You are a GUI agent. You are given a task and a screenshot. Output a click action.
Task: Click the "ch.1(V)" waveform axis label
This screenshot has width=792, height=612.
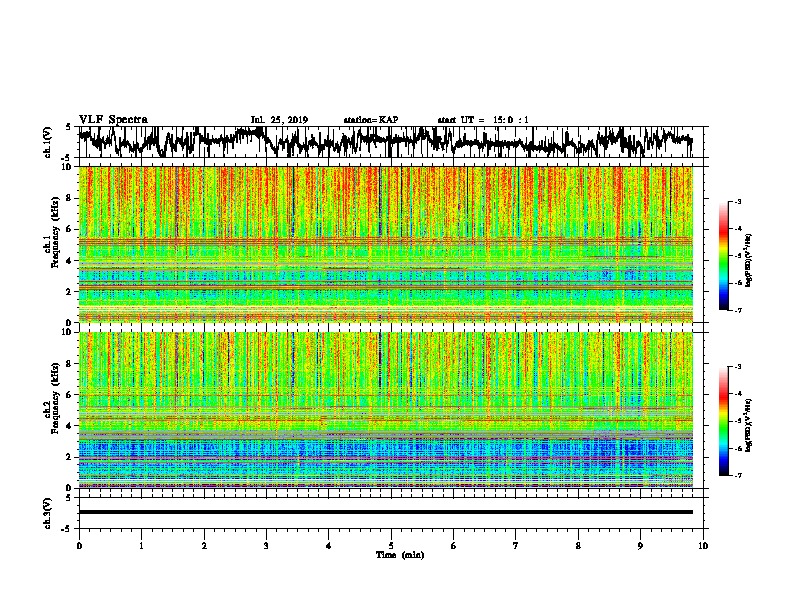point(48,142)
